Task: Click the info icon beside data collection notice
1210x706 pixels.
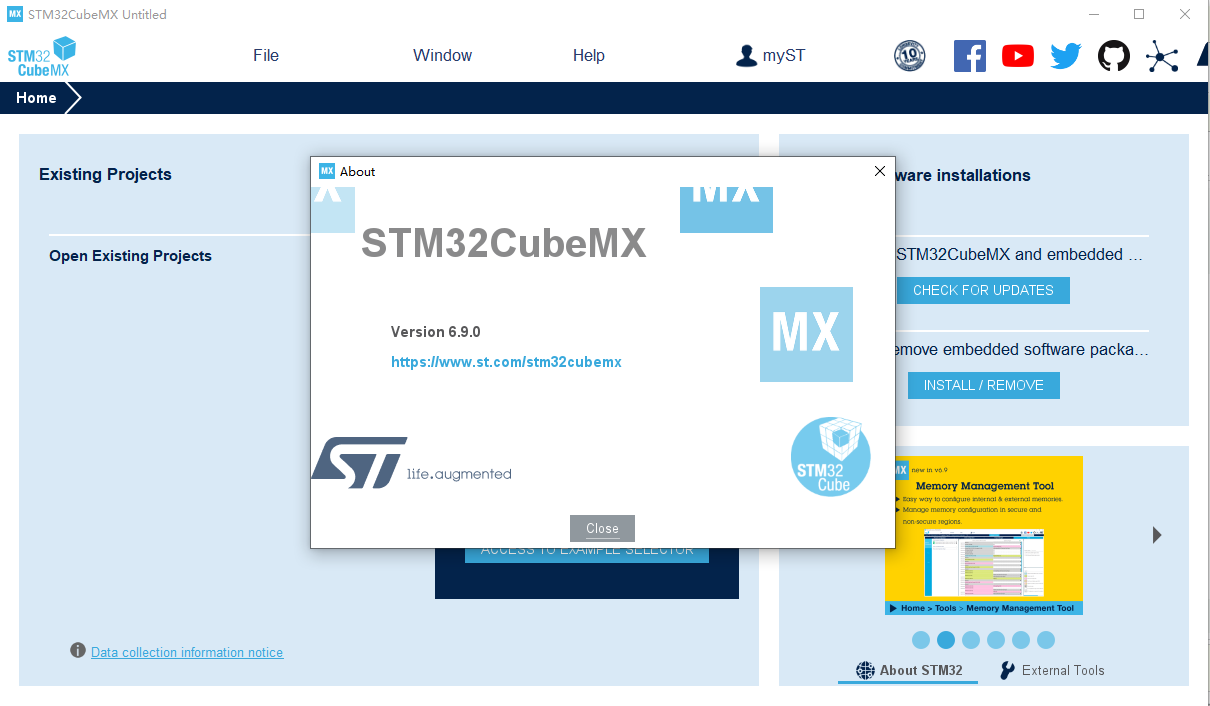Action: [78, 651]
